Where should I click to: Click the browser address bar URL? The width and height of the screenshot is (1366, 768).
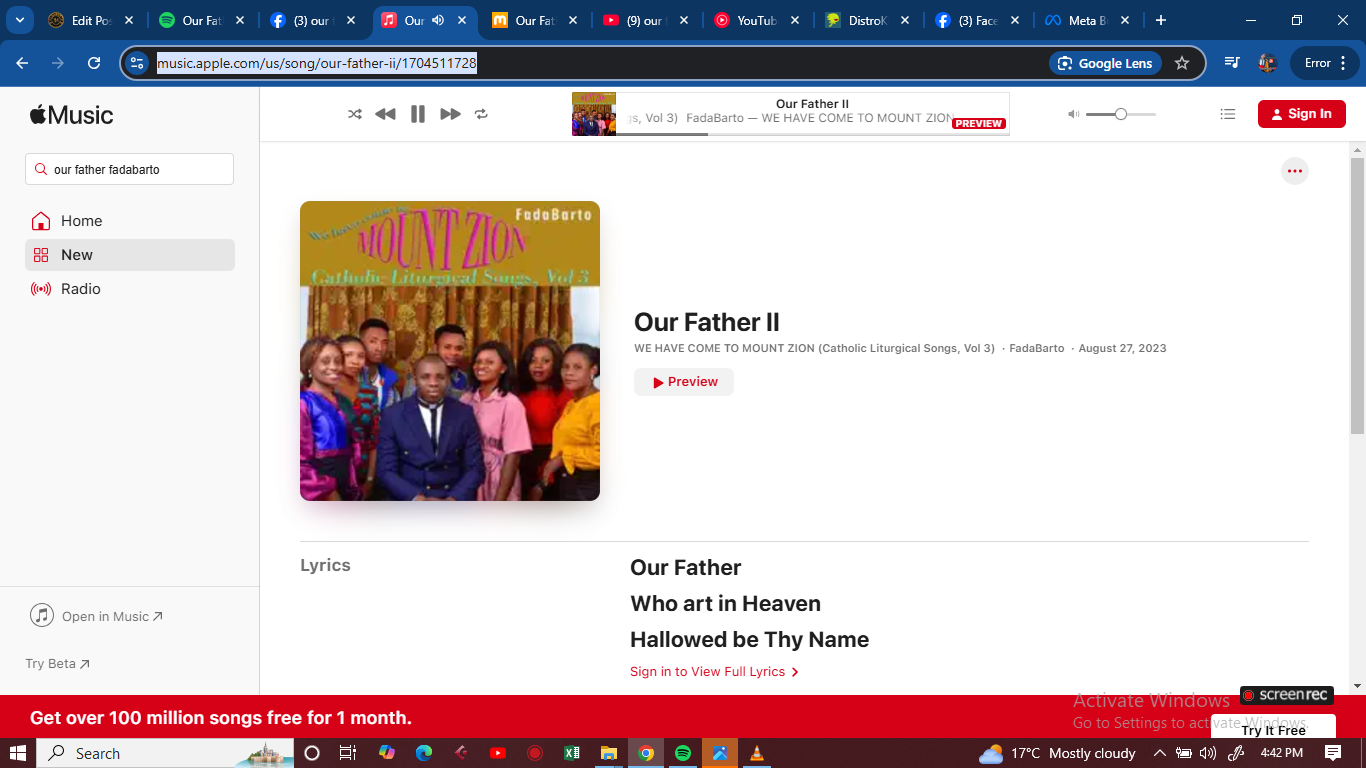tap(316, 63)
